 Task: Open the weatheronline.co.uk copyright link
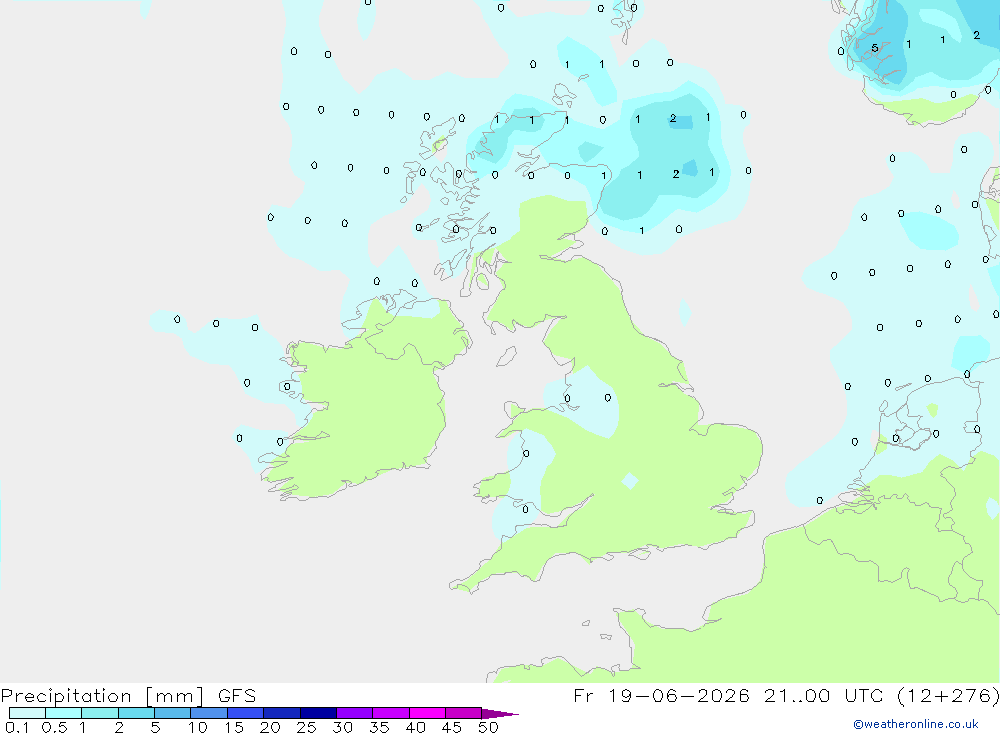(x=916, y=724)
